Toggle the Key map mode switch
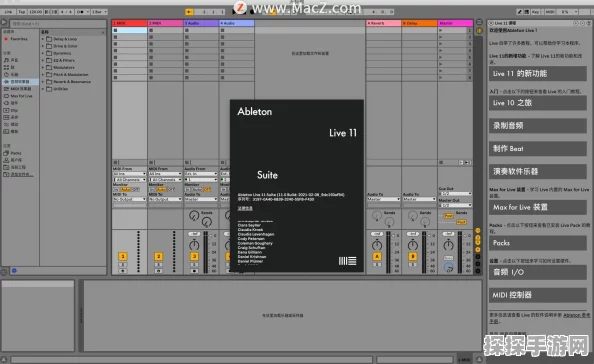This screenshot has width=594, height=364. click(x=535, y=12)
